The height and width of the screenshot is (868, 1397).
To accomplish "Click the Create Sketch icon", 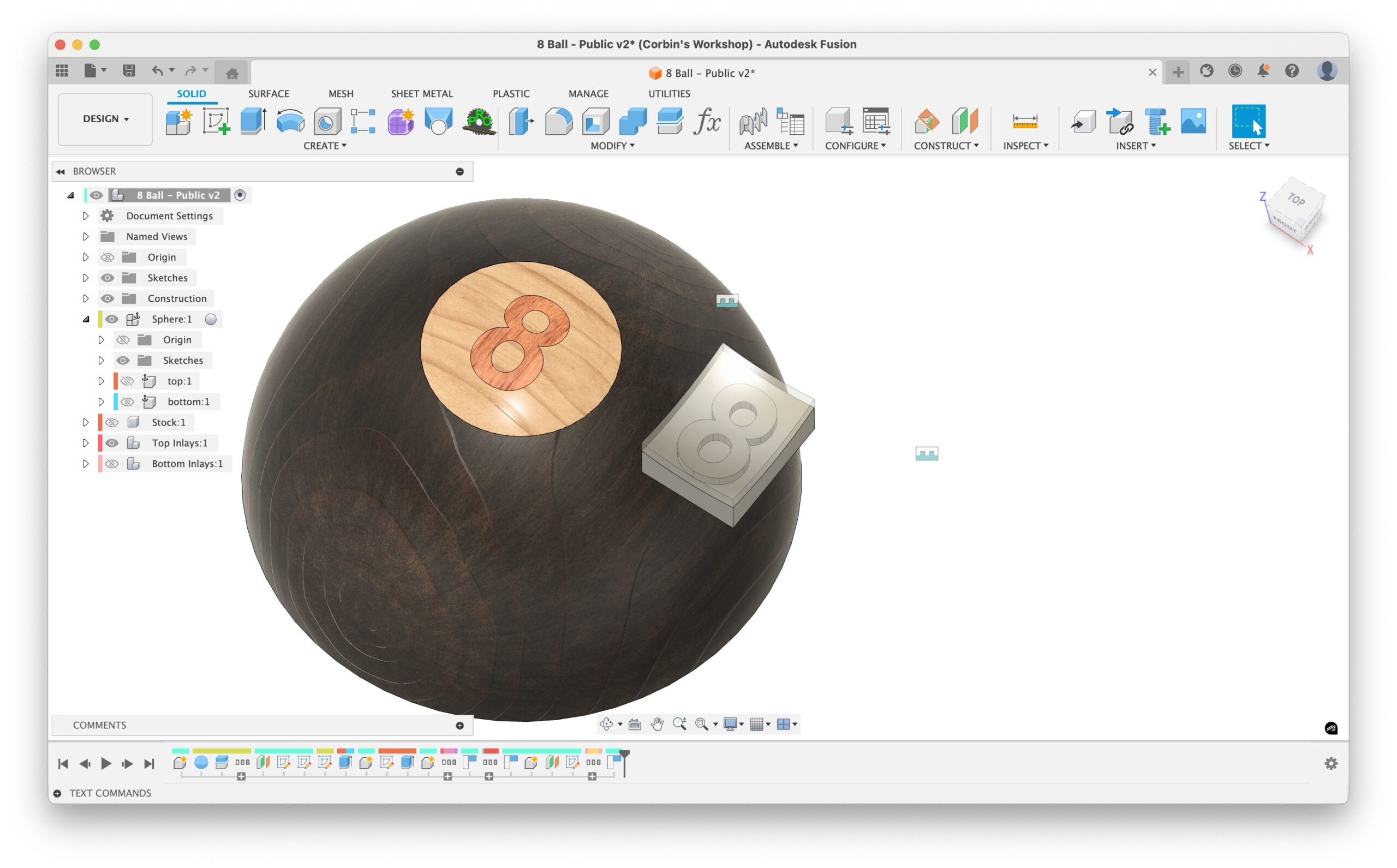I will pyautogui.click(x=216, y=121).
